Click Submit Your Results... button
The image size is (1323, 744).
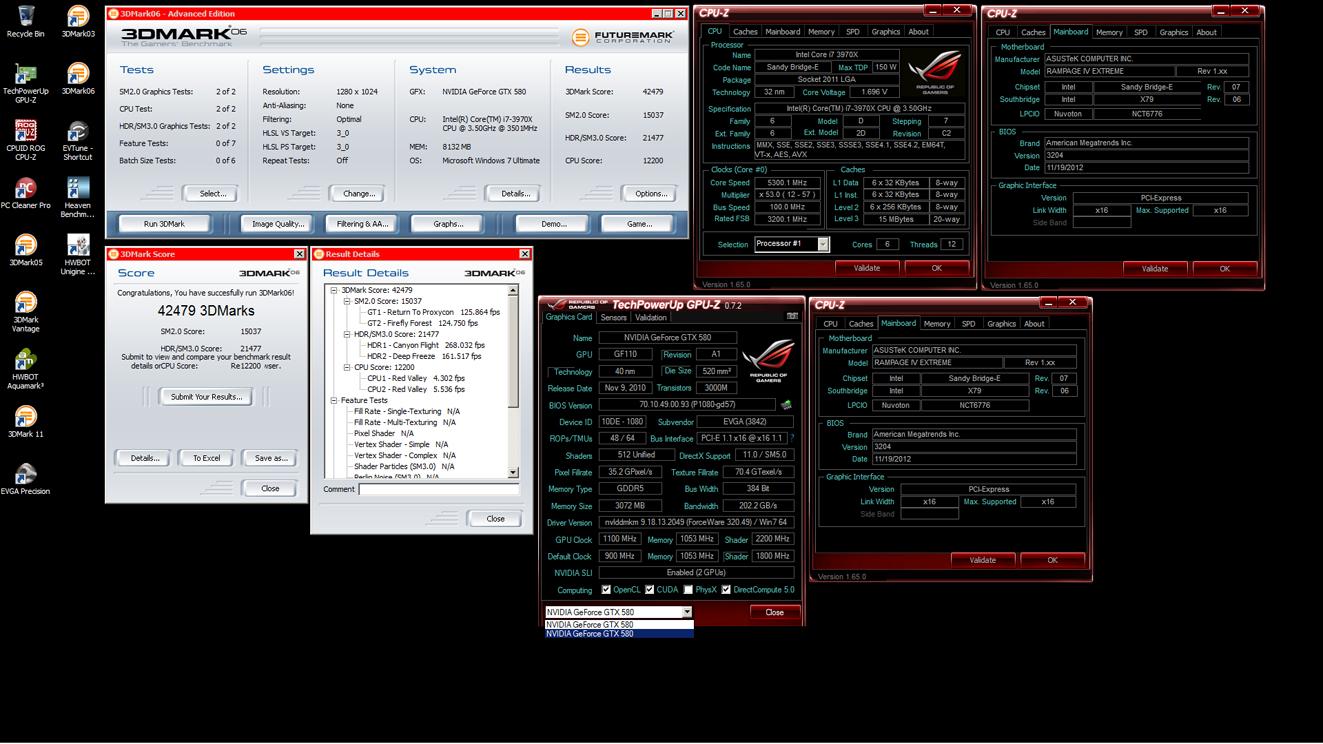pos(206,397)
